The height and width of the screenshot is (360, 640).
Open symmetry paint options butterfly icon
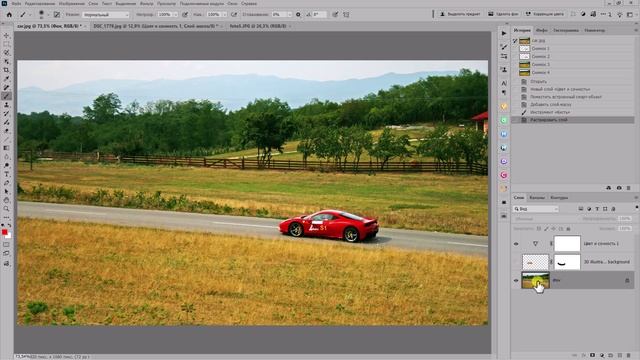click(x=346, y=14)
